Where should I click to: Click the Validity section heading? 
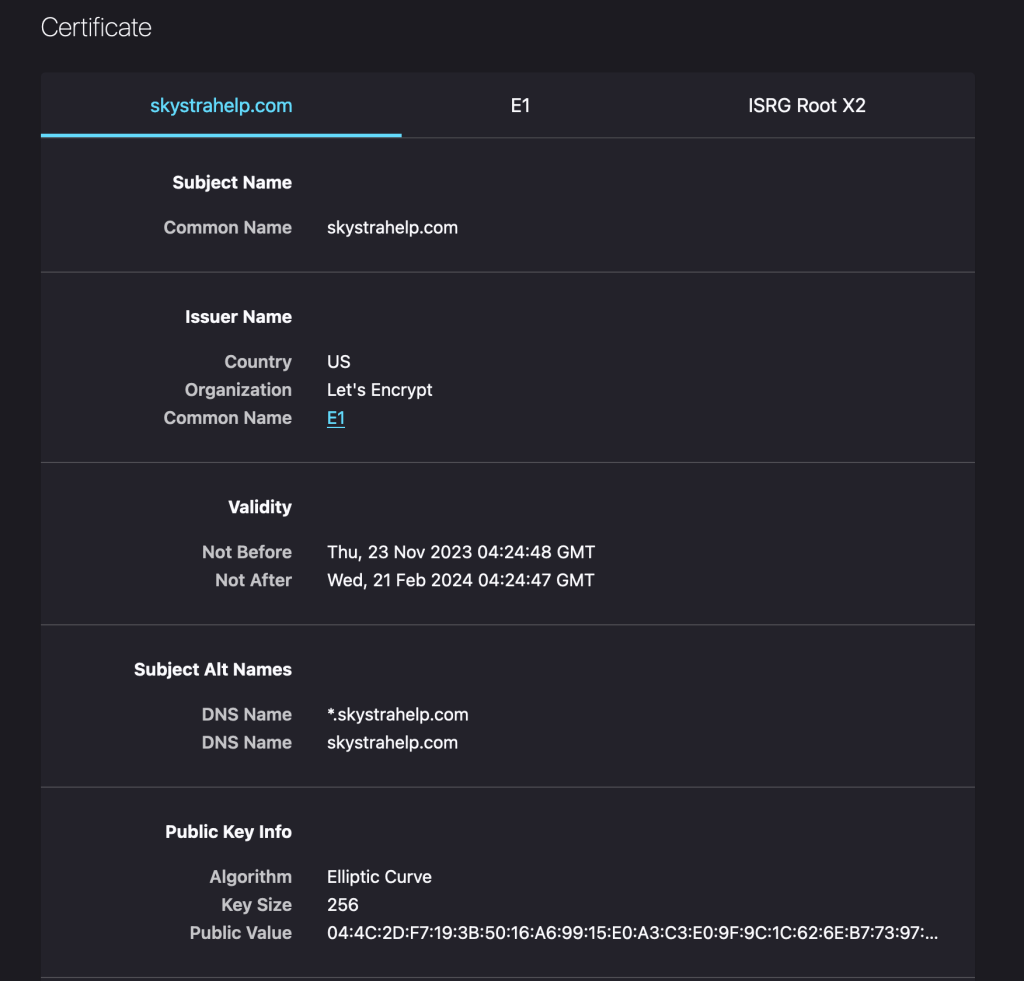pos(259,507)
